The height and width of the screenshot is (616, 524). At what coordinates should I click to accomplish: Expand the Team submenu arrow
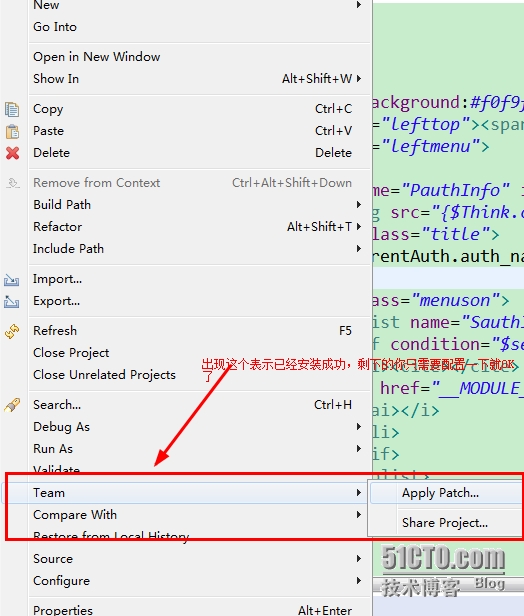pyautogui.click(x=359, y=493)
